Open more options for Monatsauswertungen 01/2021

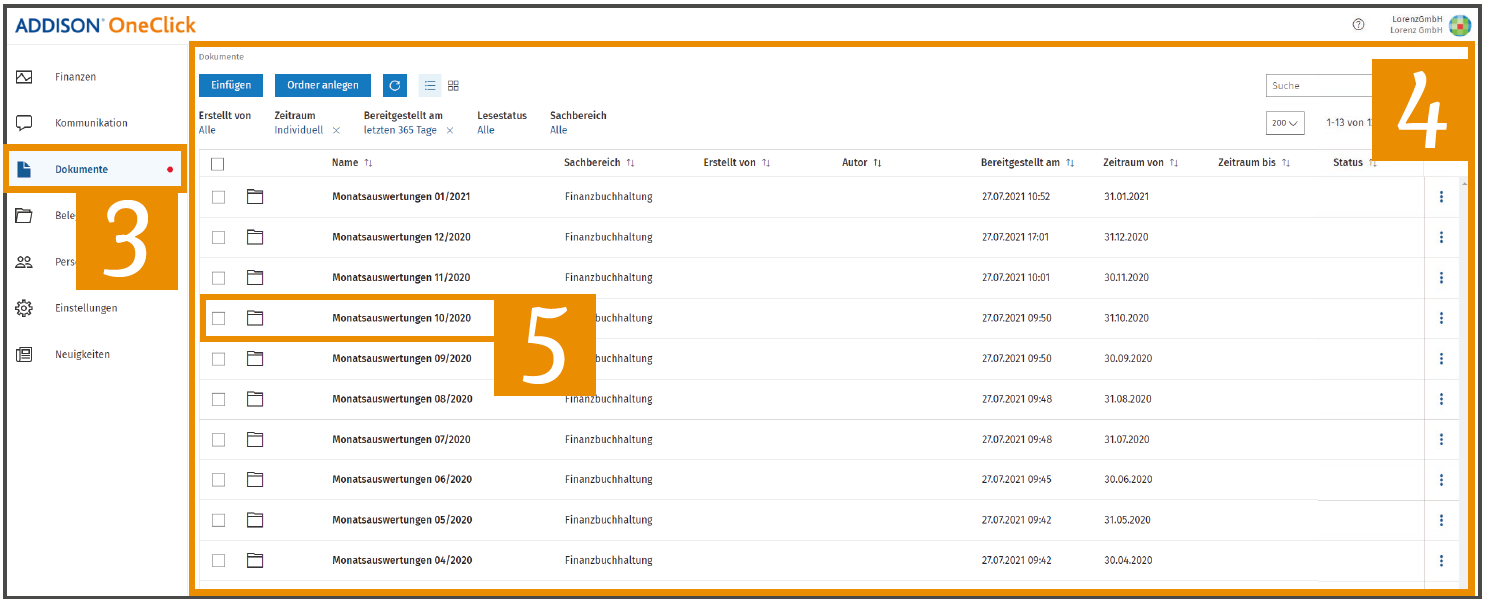point(1441,197)
